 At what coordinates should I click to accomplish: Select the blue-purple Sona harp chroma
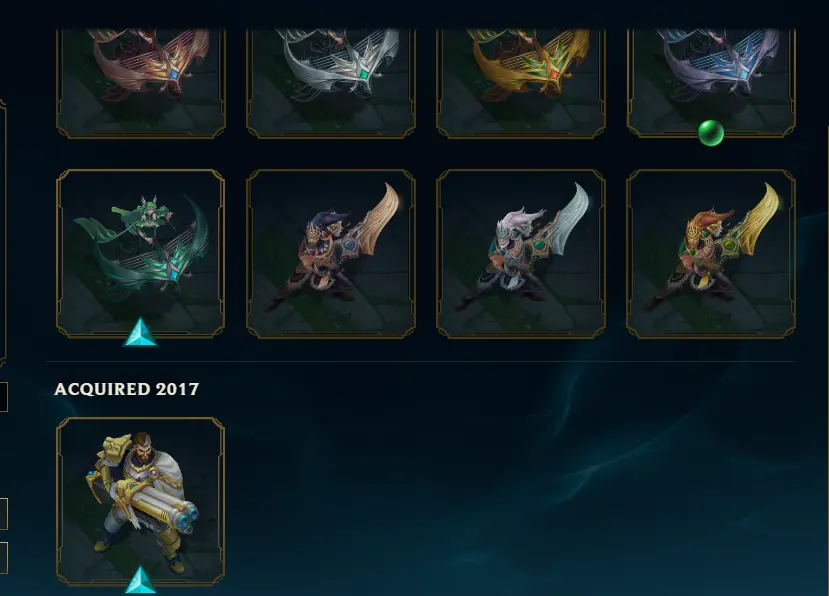click(x=711, y=82)
